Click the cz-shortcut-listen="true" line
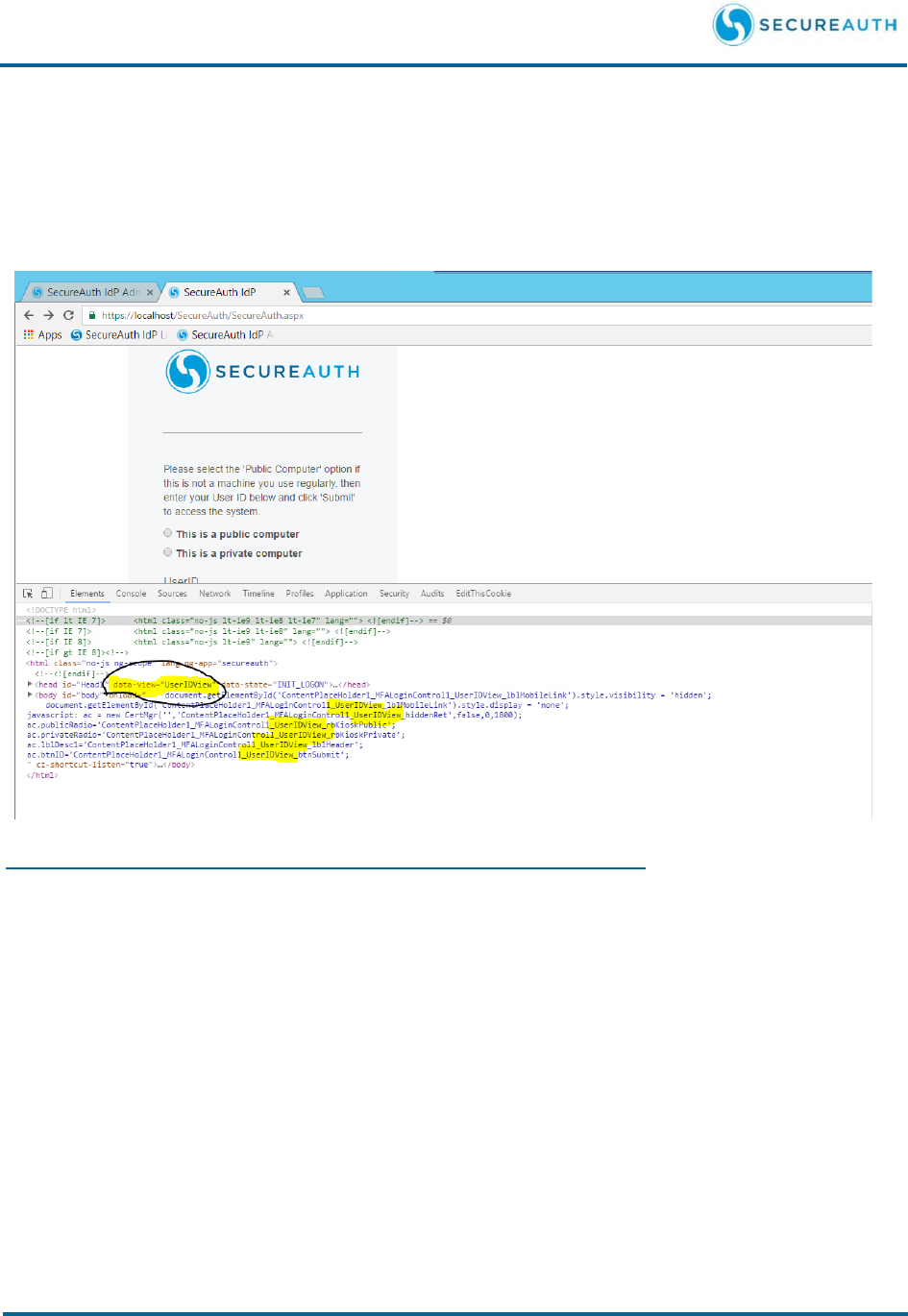 [110, 765]
